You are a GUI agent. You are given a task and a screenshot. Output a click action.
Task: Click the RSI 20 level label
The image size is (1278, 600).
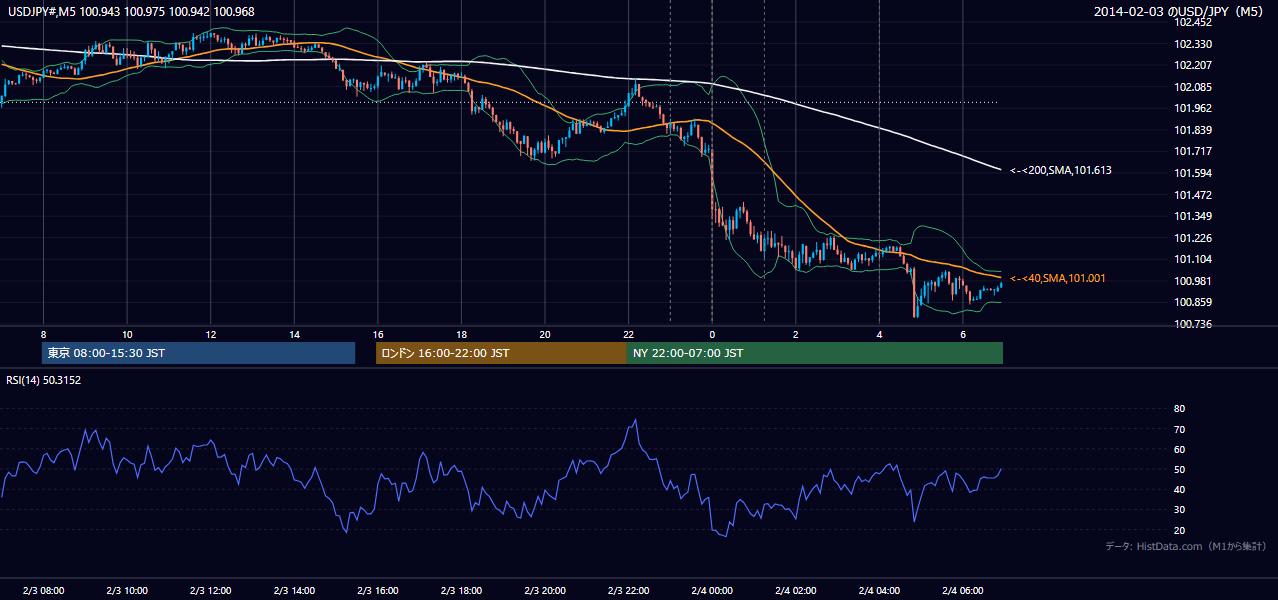(x=1179, y=530)
